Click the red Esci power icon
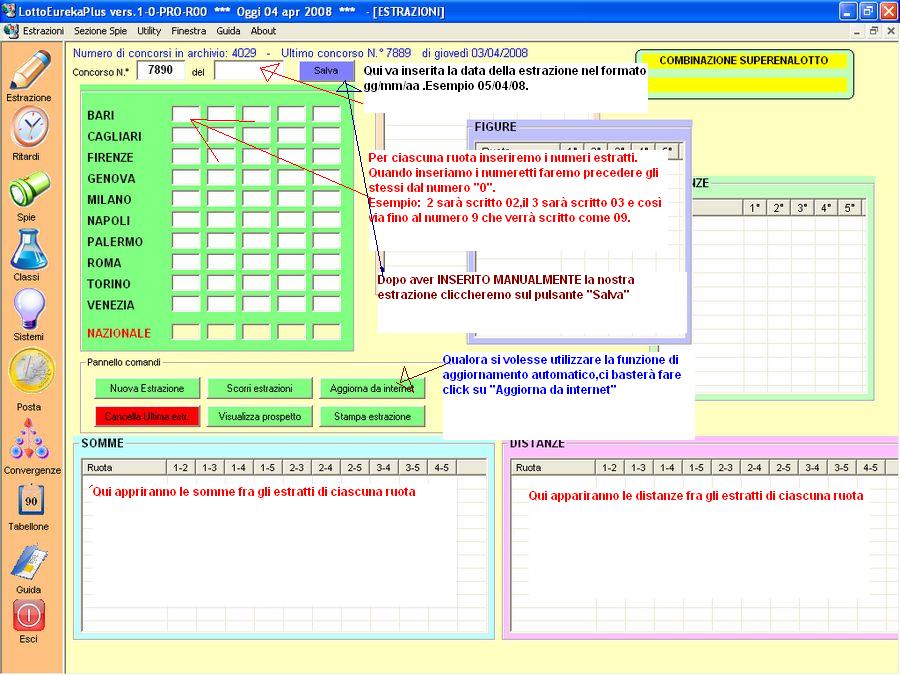Screen dimensions: 900x675 click(29, 615)
